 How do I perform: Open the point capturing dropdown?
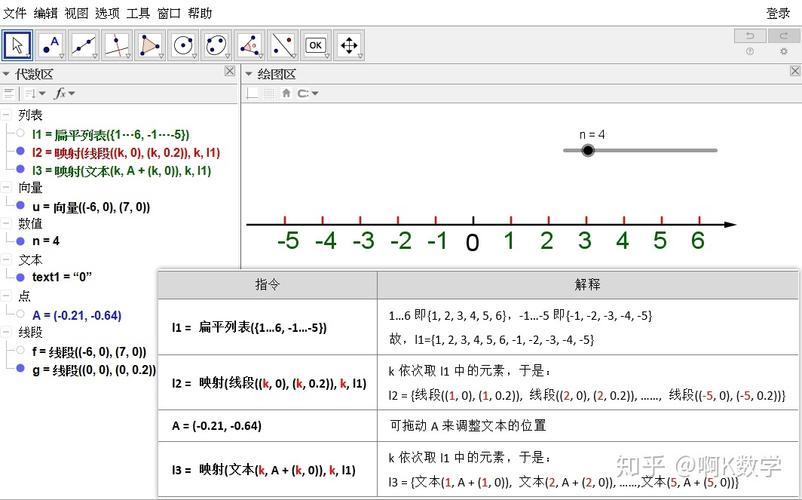tap(308, 93)
